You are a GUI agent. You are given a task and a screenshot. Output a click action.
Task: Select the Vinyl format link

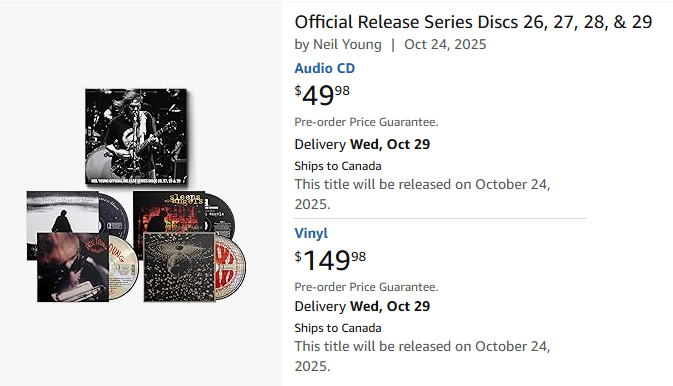(311, 233)
